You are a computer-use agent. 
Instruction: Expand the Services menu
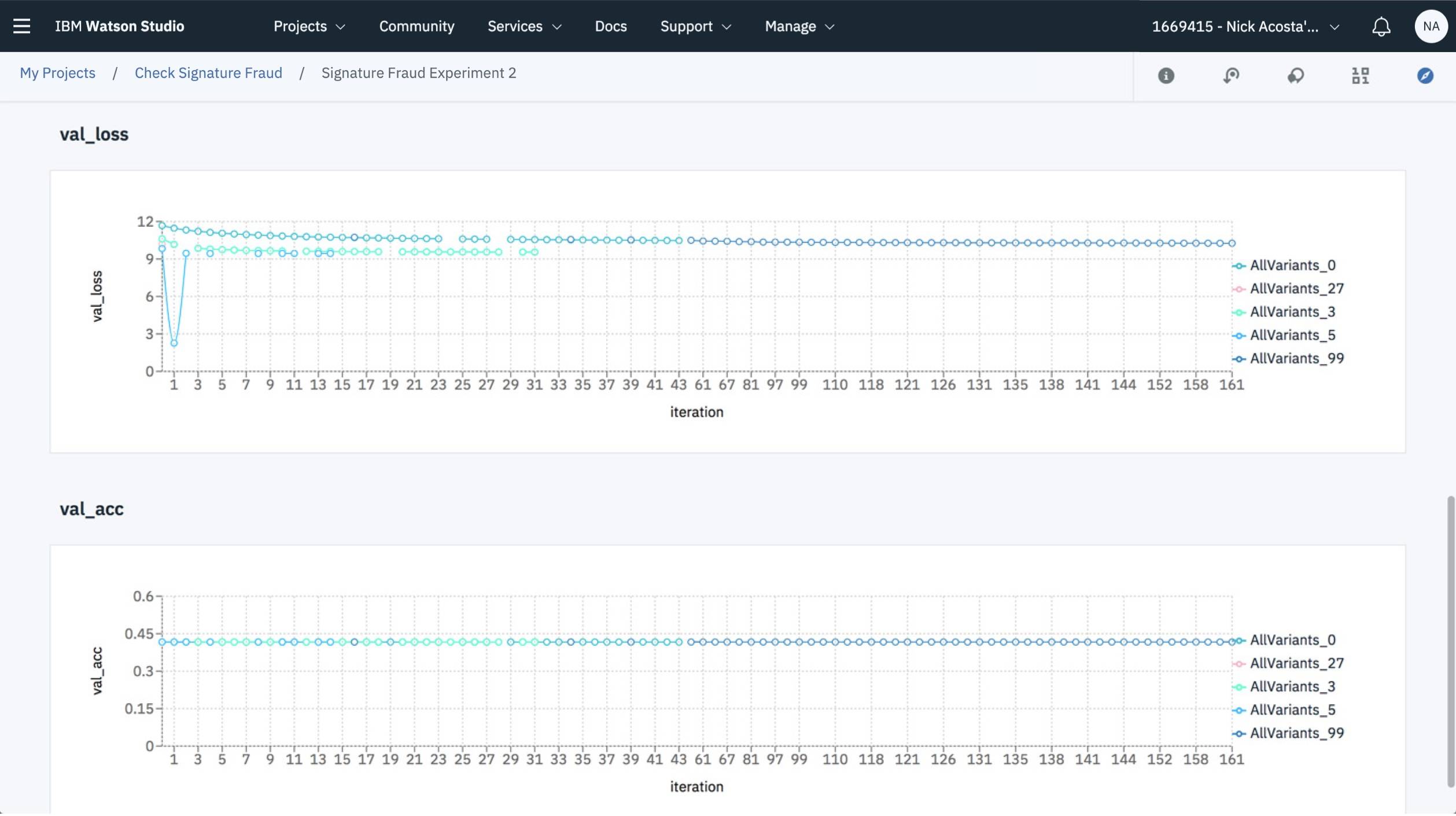(524, 26)
